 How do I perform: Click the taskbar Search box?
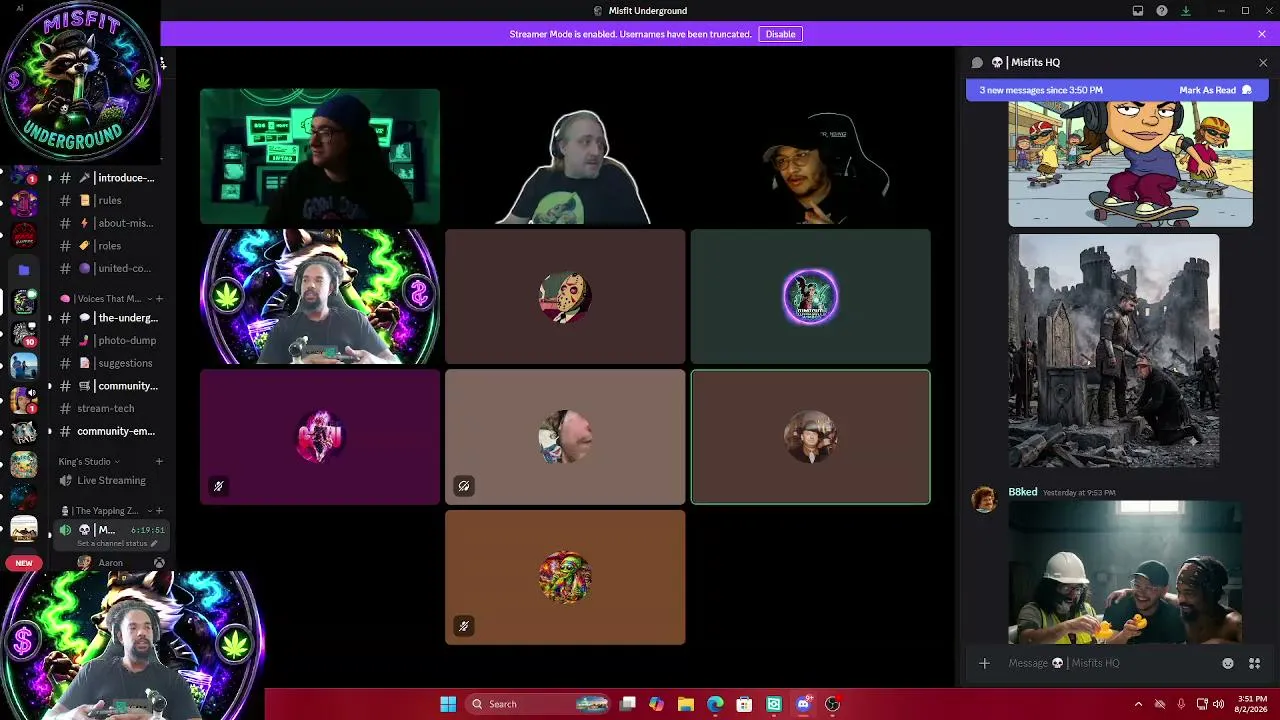click(x=539, y=704)
